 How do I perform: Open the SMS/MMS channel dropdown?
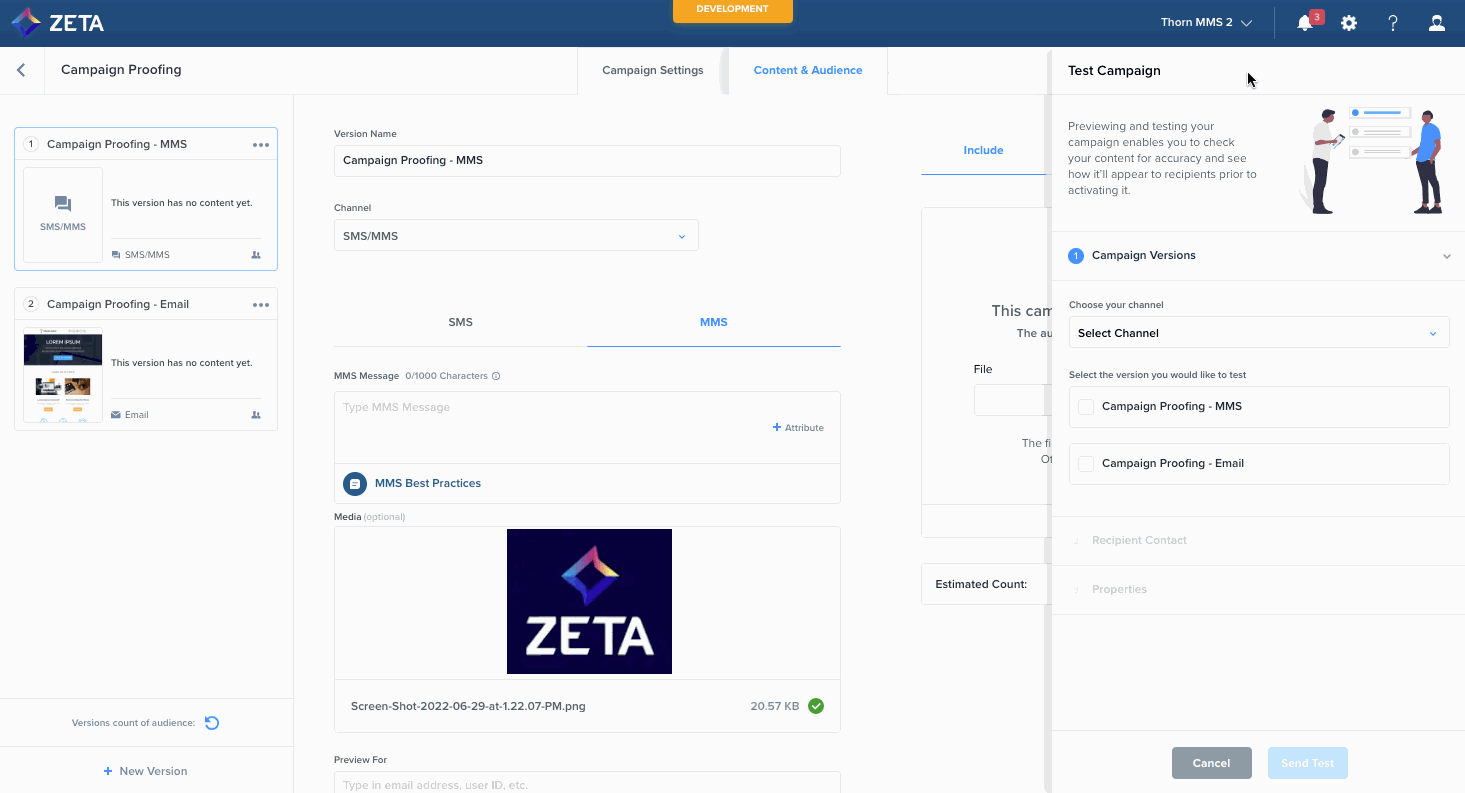coord(516,236)
